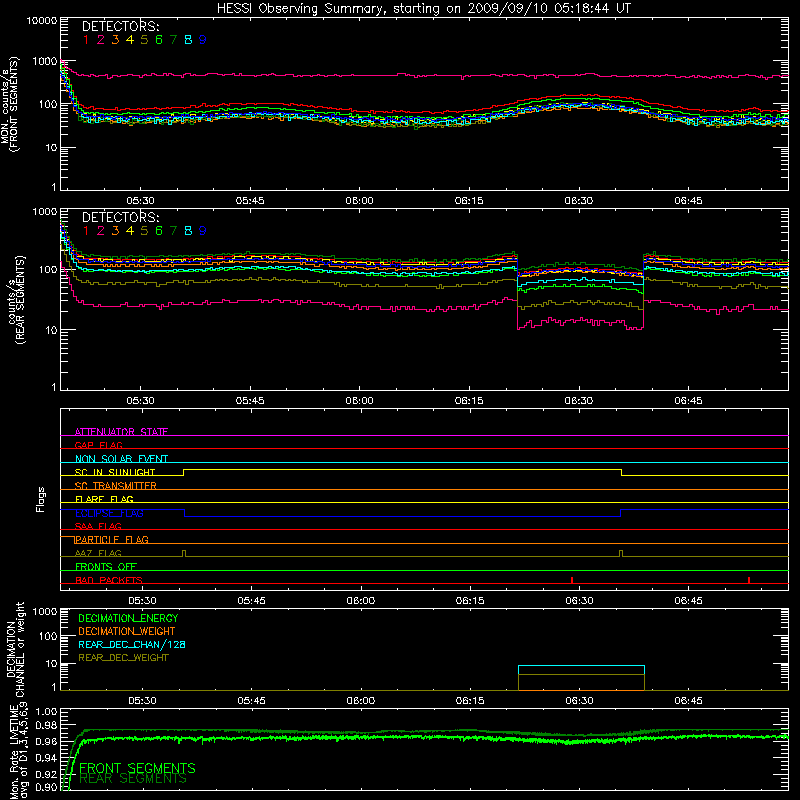Click the AAZ_FLAG pulse near 06:36
Viewport: 800px width, 800px height.
pos(621,554)
